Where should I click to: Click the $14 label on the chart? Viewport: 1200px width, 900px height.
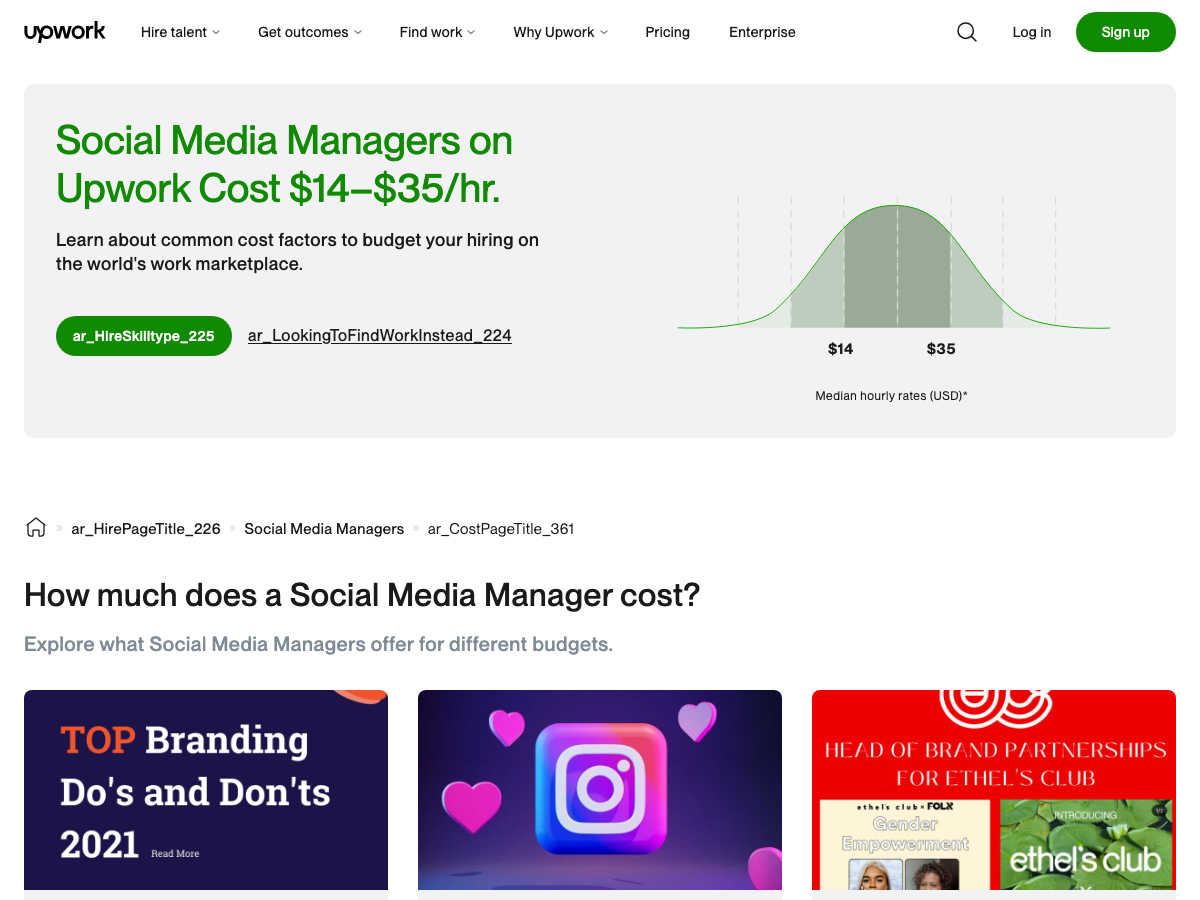click(841, 349)
